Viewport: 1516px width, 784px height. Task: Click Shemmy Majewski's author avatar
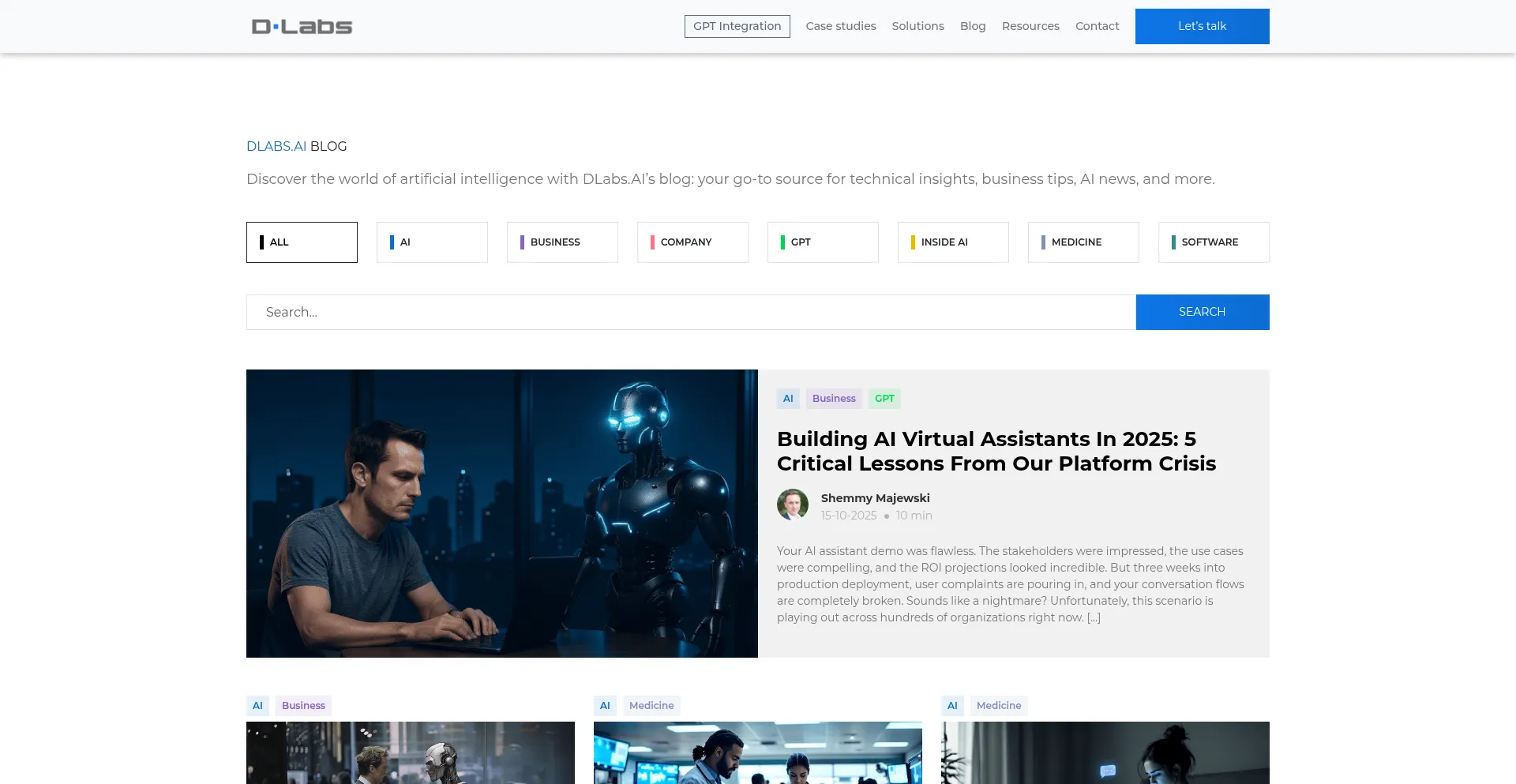click(792, 505)
